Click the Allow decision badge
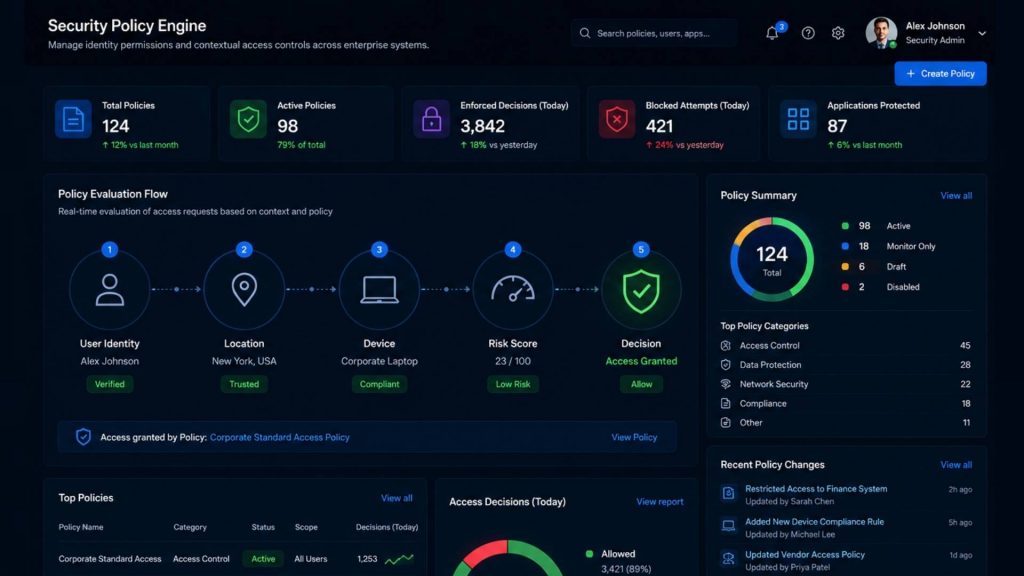 coord(641,384)
